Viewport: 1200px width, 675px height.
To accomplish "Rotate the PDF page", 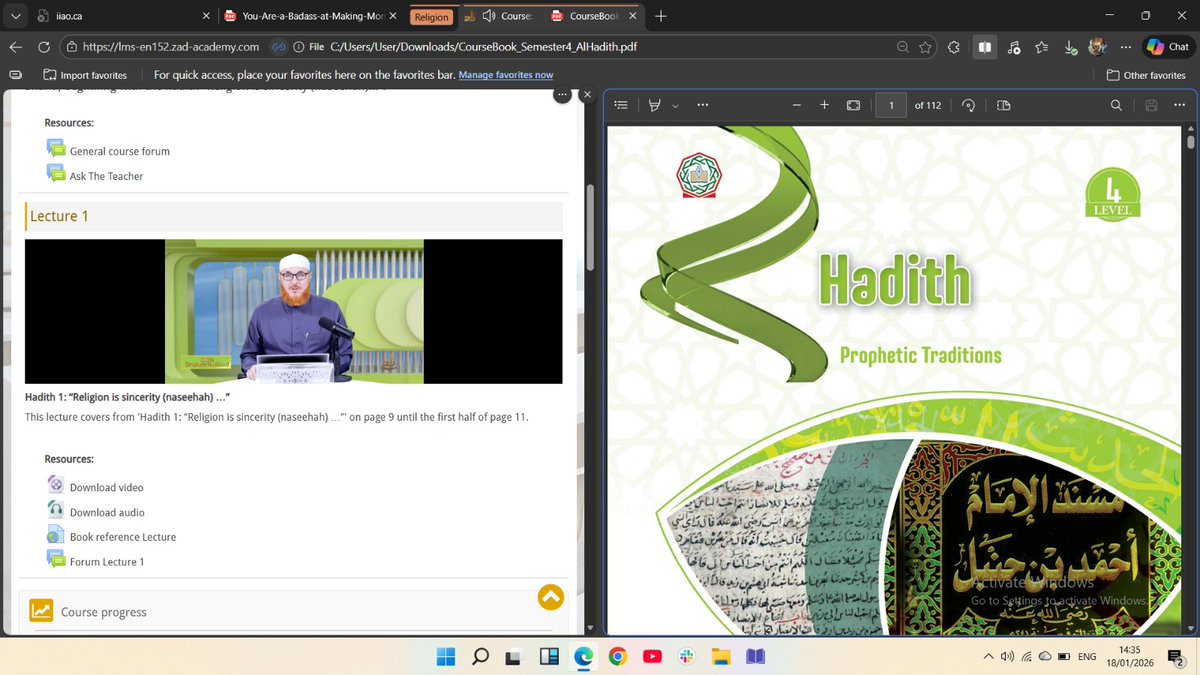I will click(x=968, y=104).
